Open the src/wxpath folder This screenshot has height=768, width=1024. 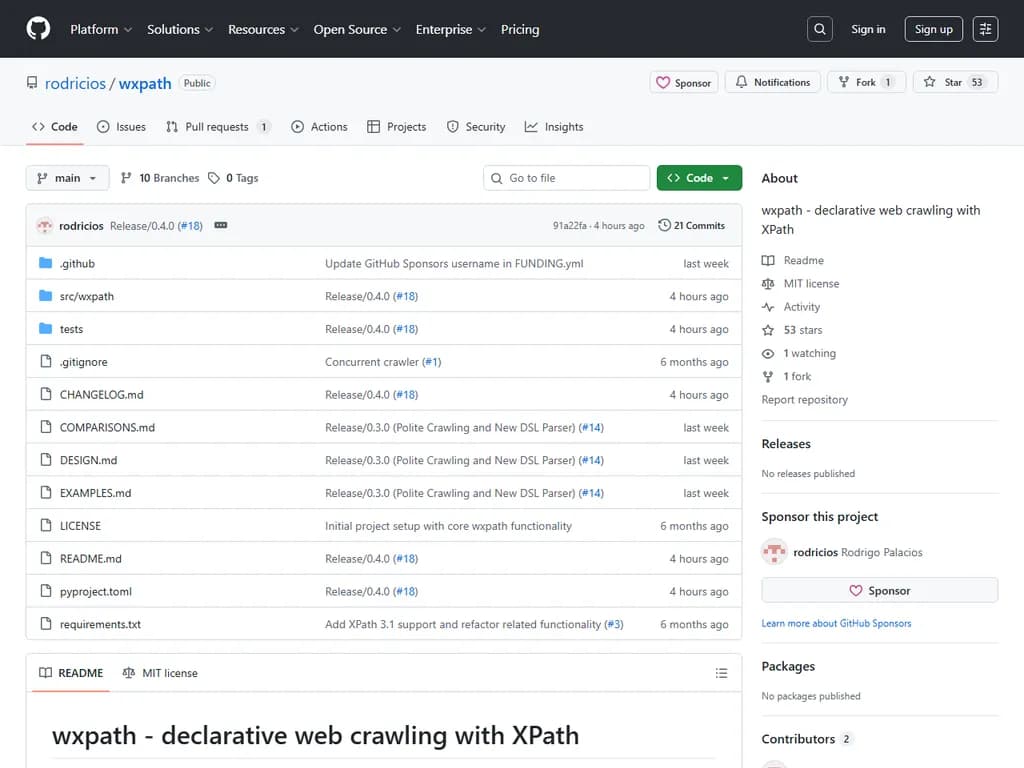click(x=87, y=296)
